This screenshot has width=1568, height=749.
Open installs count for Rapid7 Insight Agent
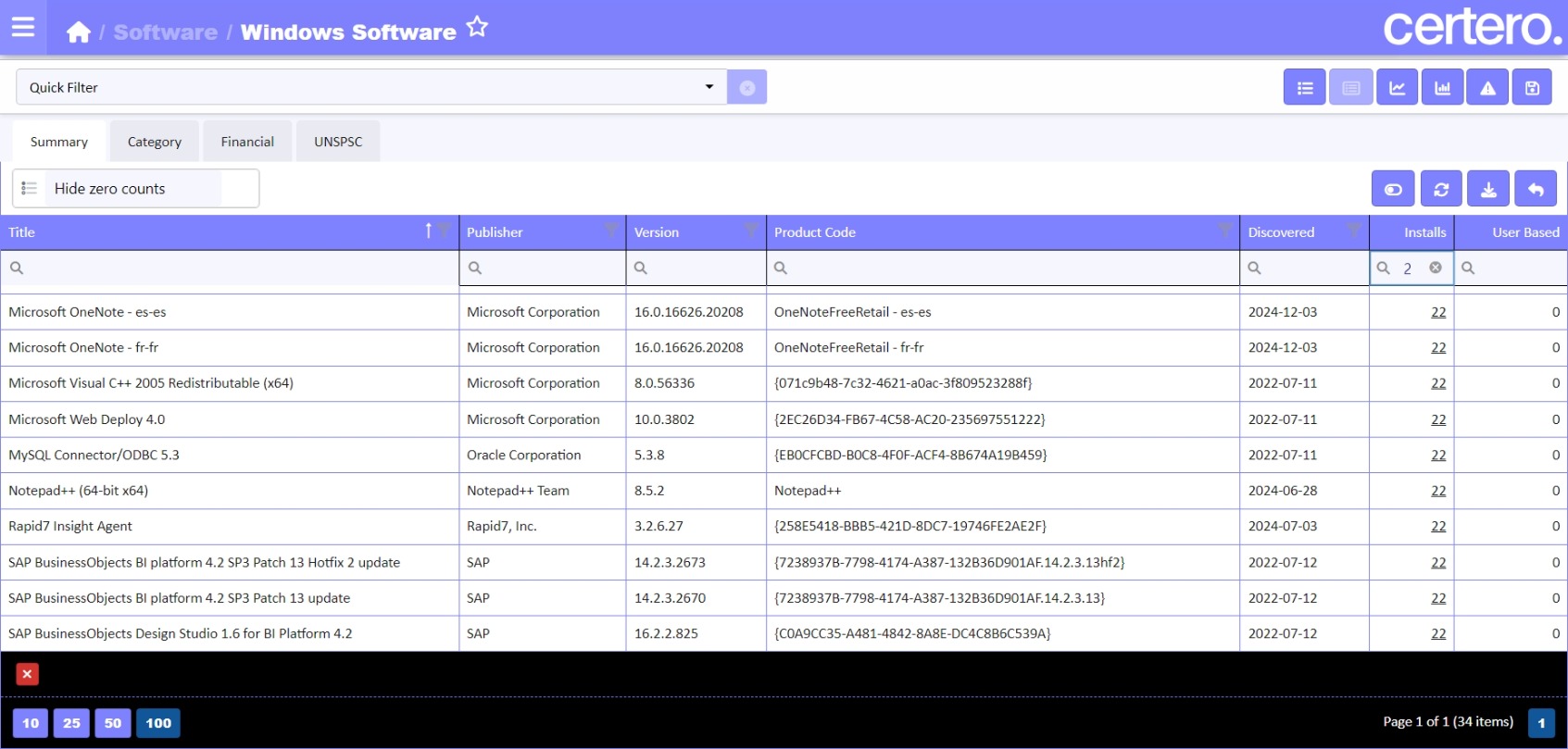pyautogui.click(x=1438, y=526)
